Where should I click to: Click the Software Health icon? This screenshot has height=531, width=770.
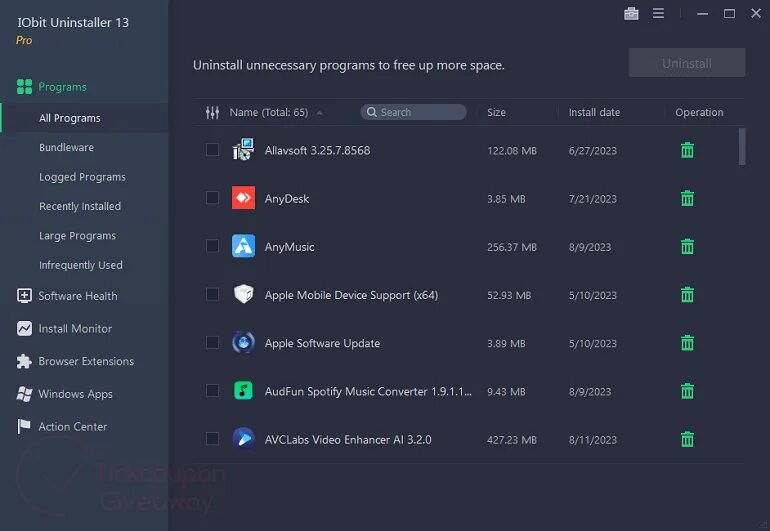point(24,296)
